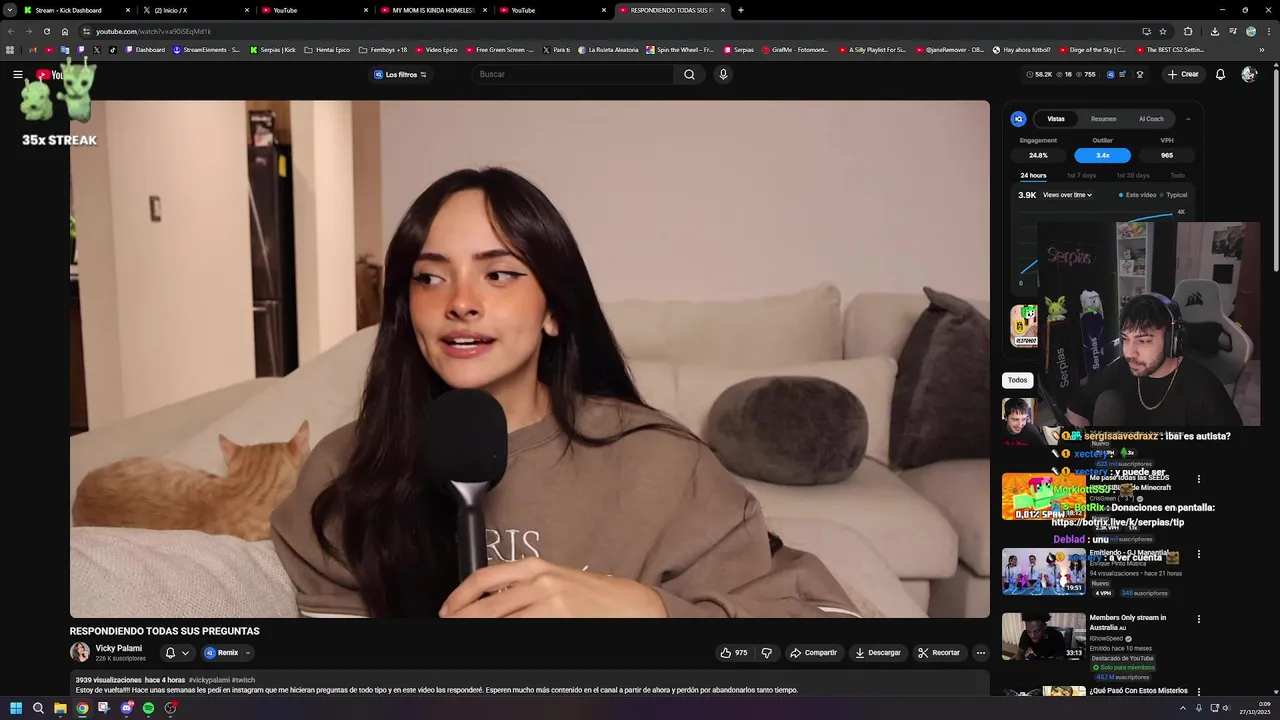Click the channel subscription bell icon

pos(170,653)
